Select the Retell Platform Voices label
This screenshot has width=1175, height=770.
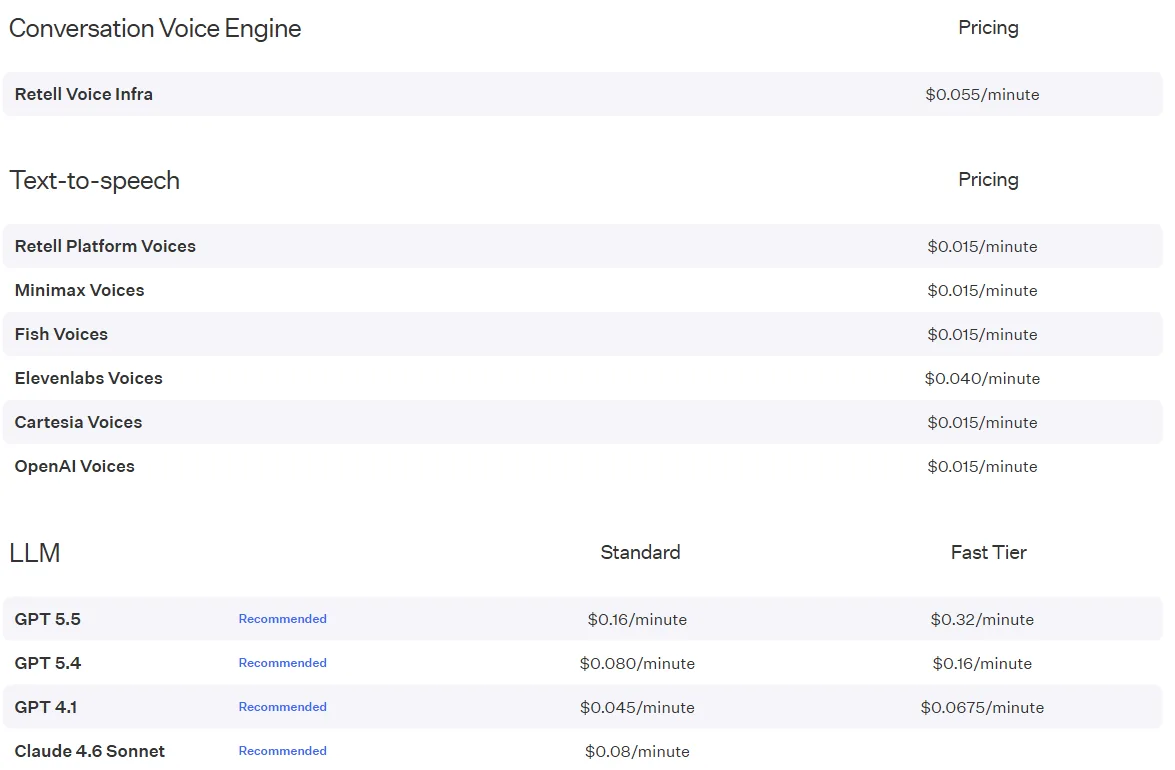tap(105, 246)
